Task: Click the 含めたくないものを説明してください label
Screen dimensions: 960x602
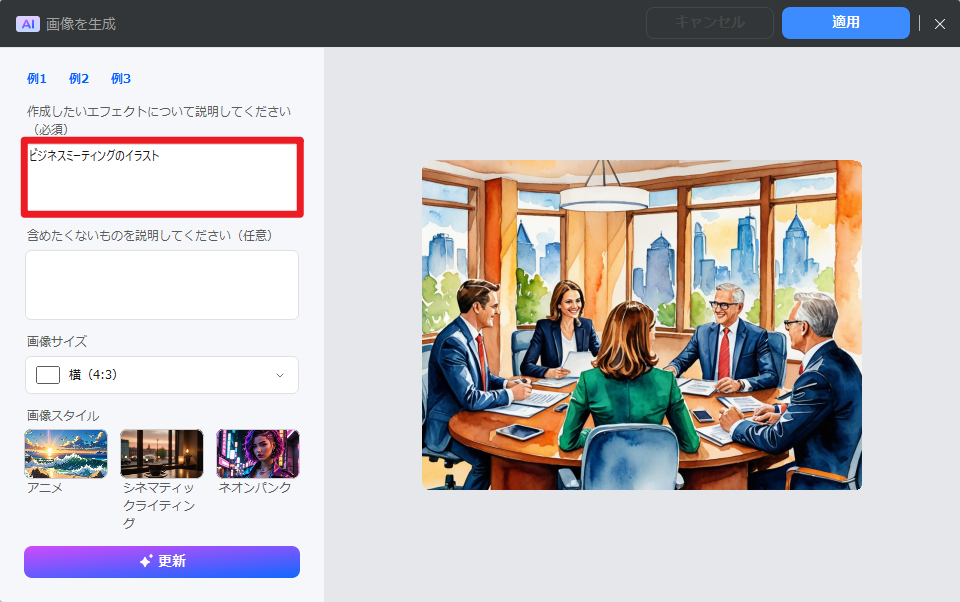Action: (149, 236)
